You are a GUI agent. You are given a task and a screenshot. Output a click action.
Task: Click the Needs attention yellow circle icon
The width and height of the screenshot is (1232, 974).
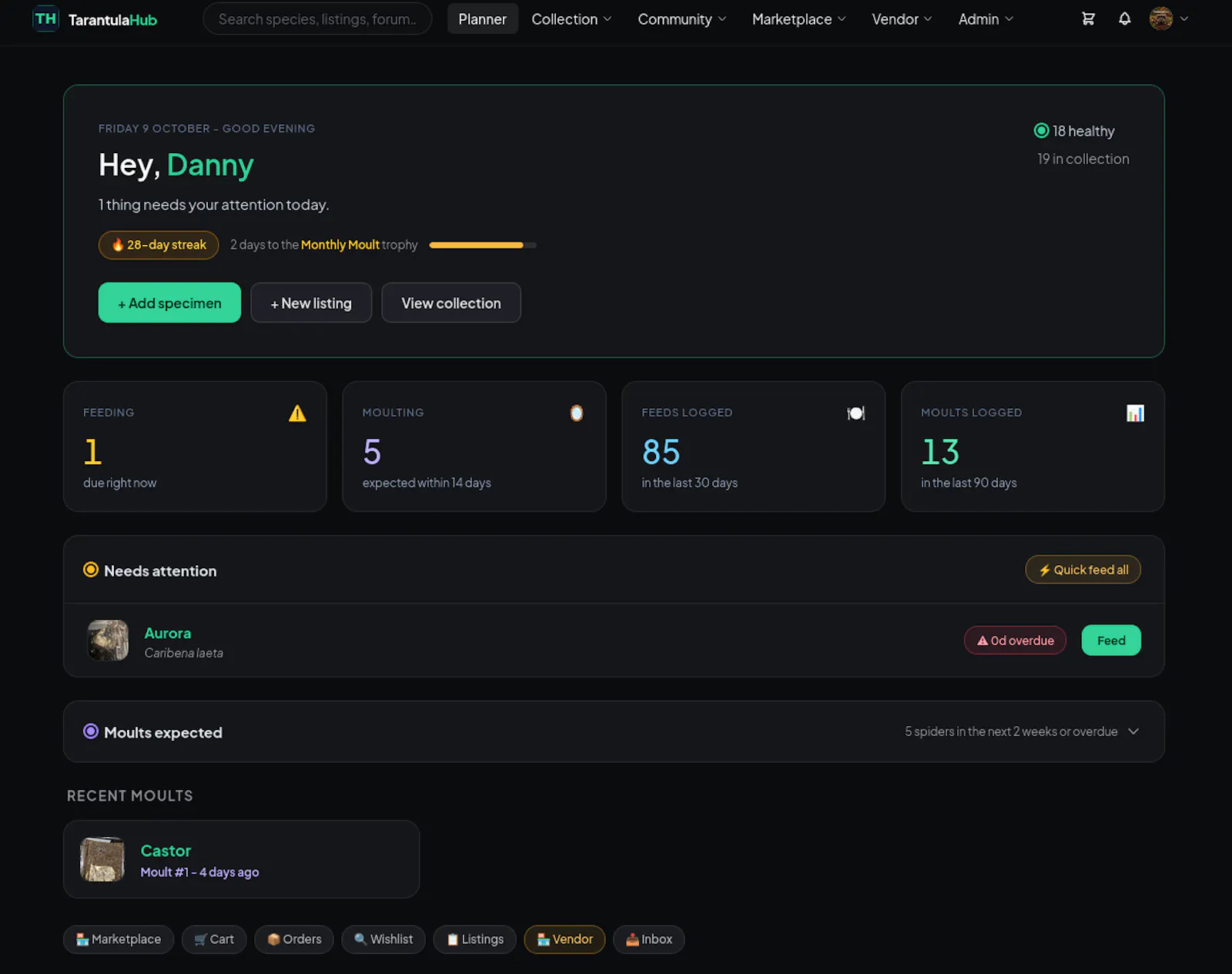91,570
